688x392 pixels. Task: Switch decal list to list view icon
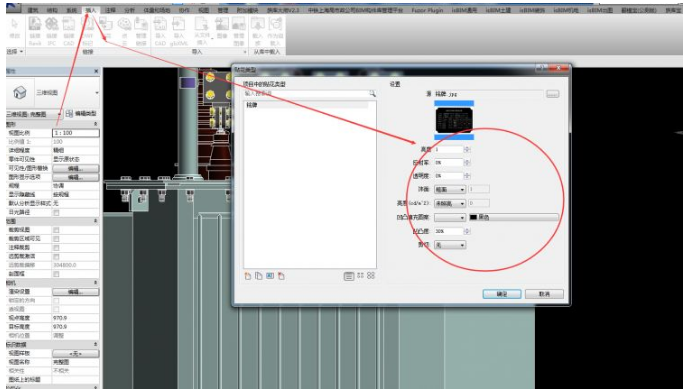349,276
